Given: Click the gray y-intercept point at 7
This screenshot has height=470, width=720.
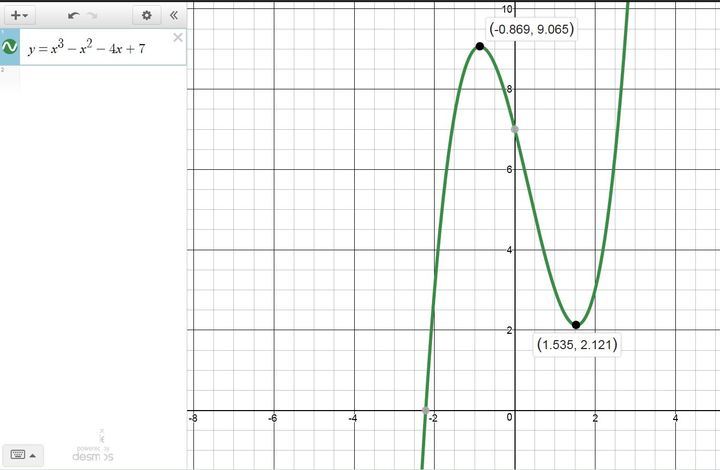Looking at the screenshot, I should tap(514, 129).
